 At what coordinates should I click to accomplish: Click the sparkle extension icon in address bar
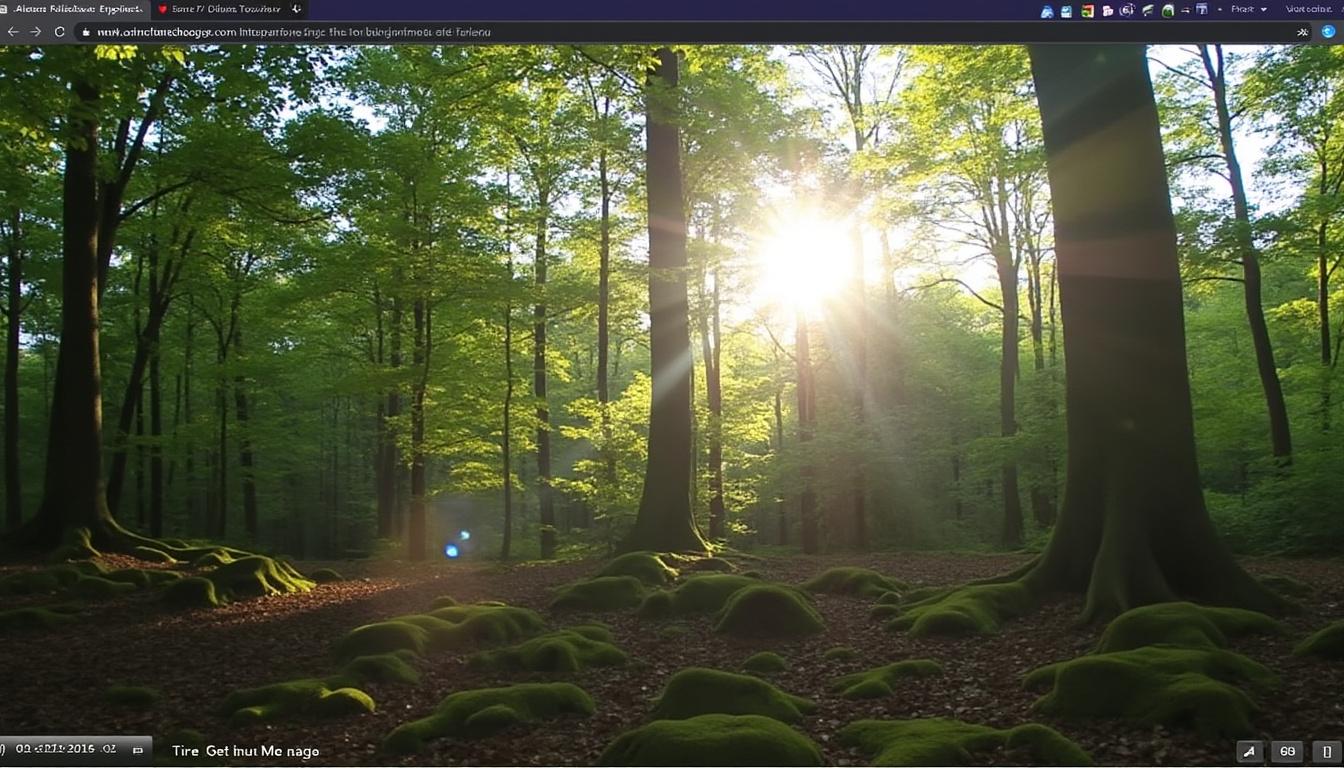pyautogui.click(x=1302, y=32)
